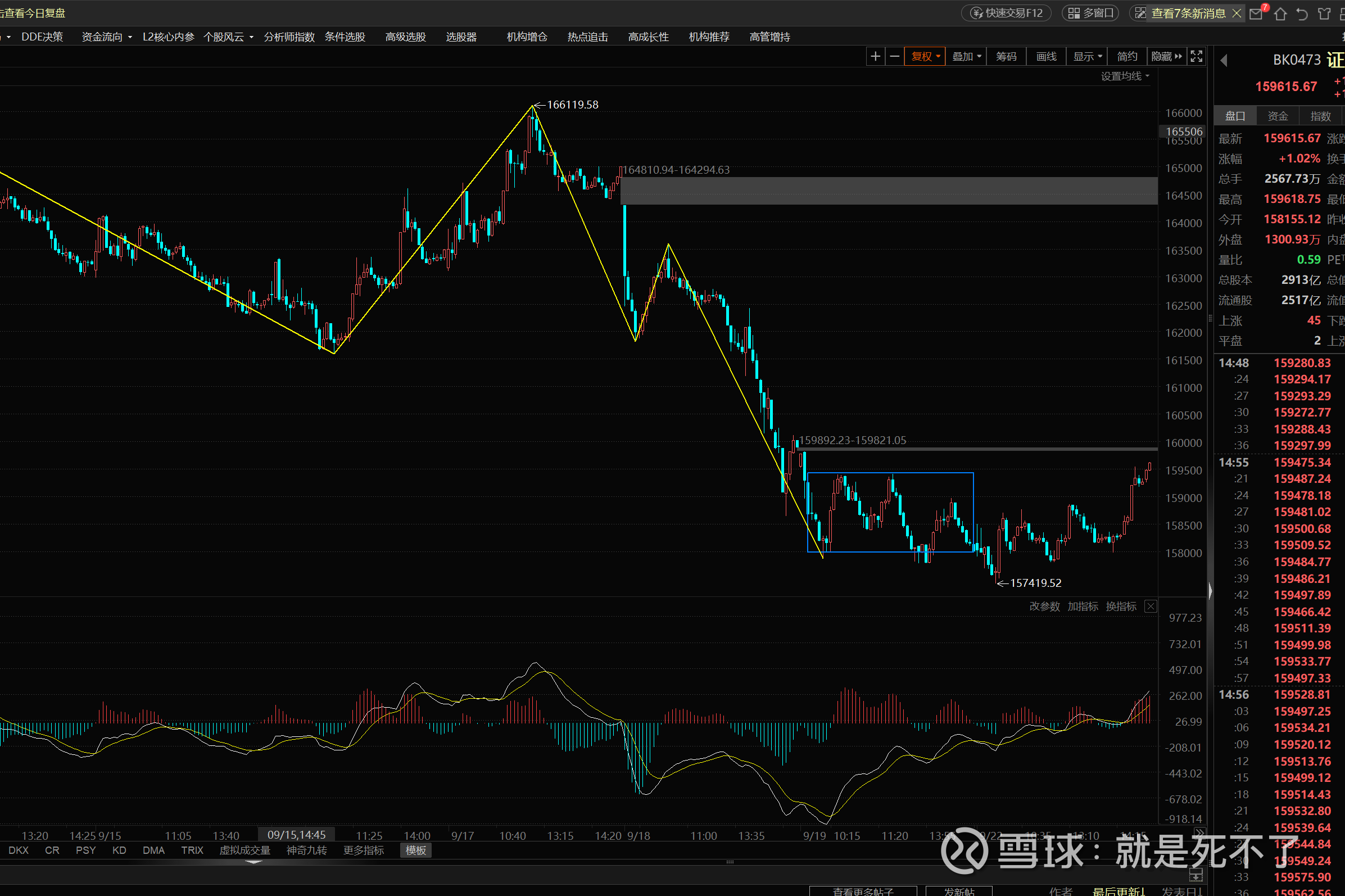Switch to the 资金 tab
The height and width of the screenshot is (896, 1345).
point(1278,116)
